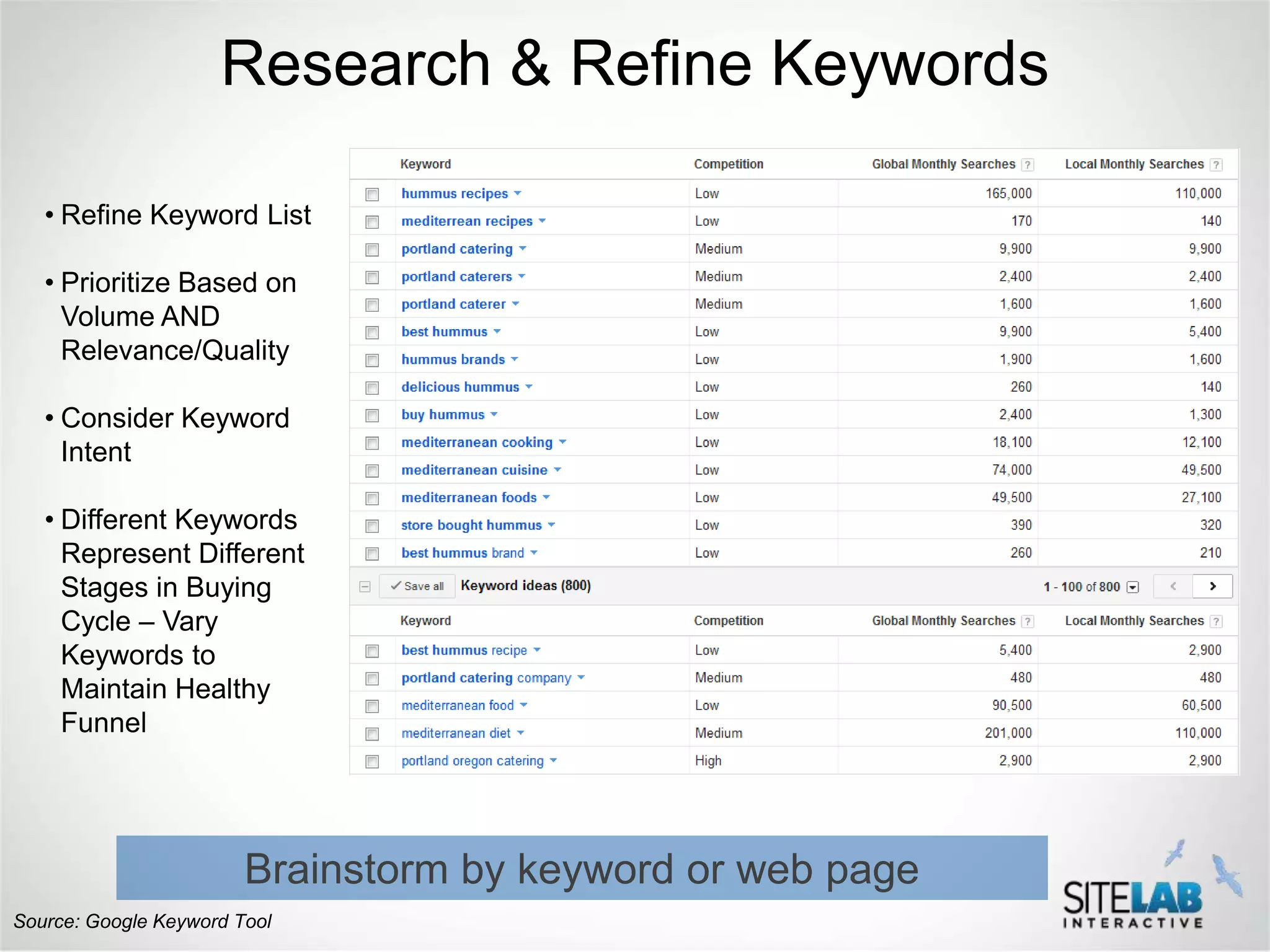Viewport: 1270px width, 952px height.
Task: Select the best hummus brand checkbox
Action: (372, 553)
